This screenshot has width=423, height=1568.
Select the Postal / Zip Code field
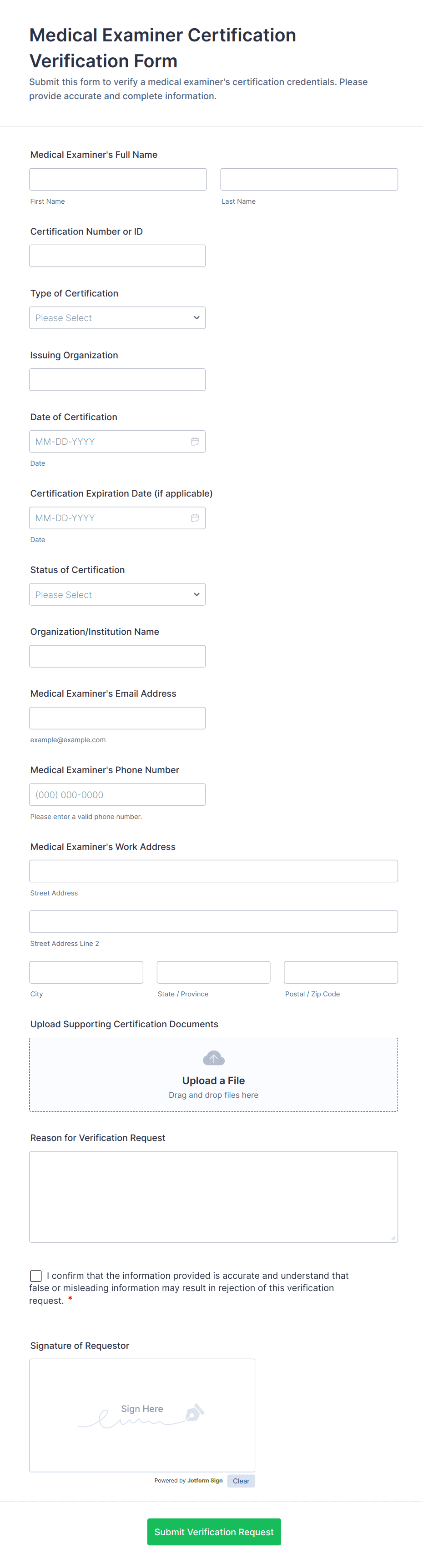(x=341, y=972)
